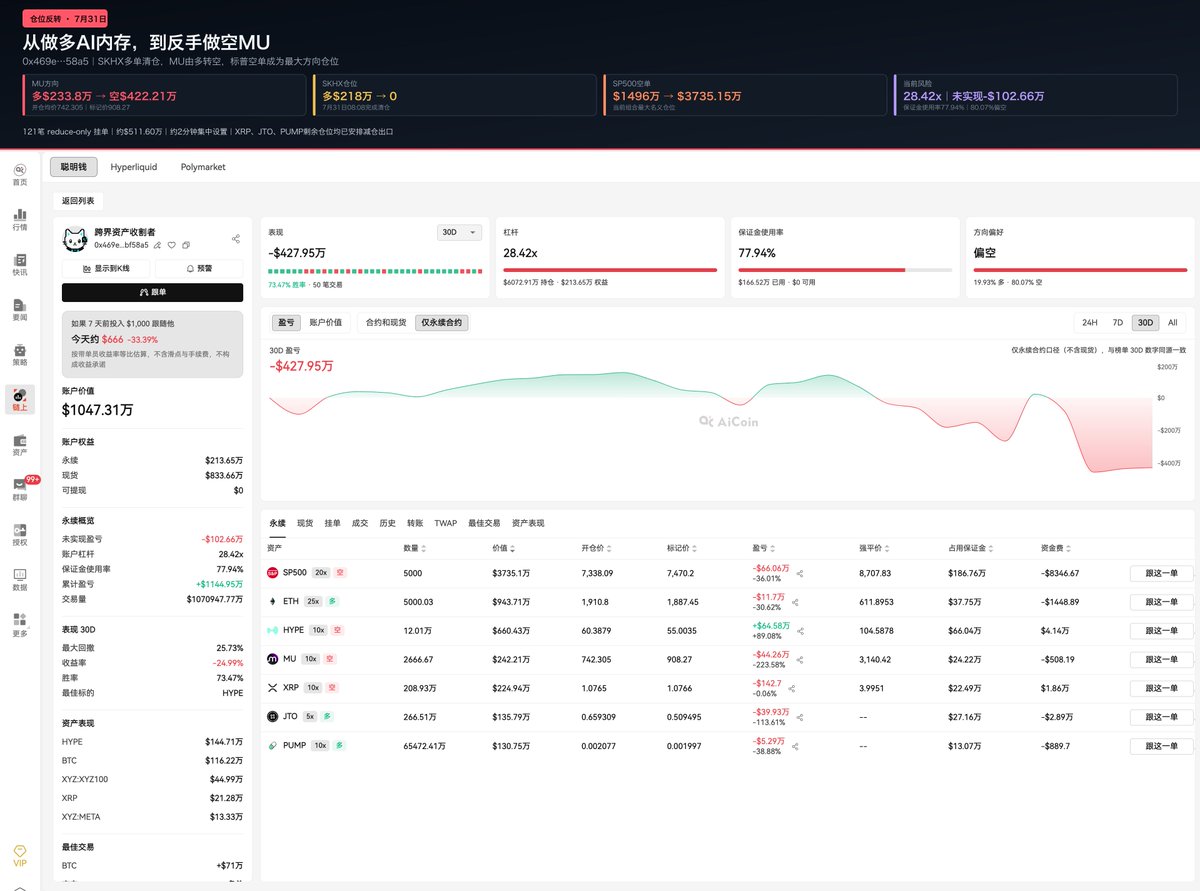Click the black 跟单 copy-trade button
The image size is (1200, 891).
(x=152, y=292)
